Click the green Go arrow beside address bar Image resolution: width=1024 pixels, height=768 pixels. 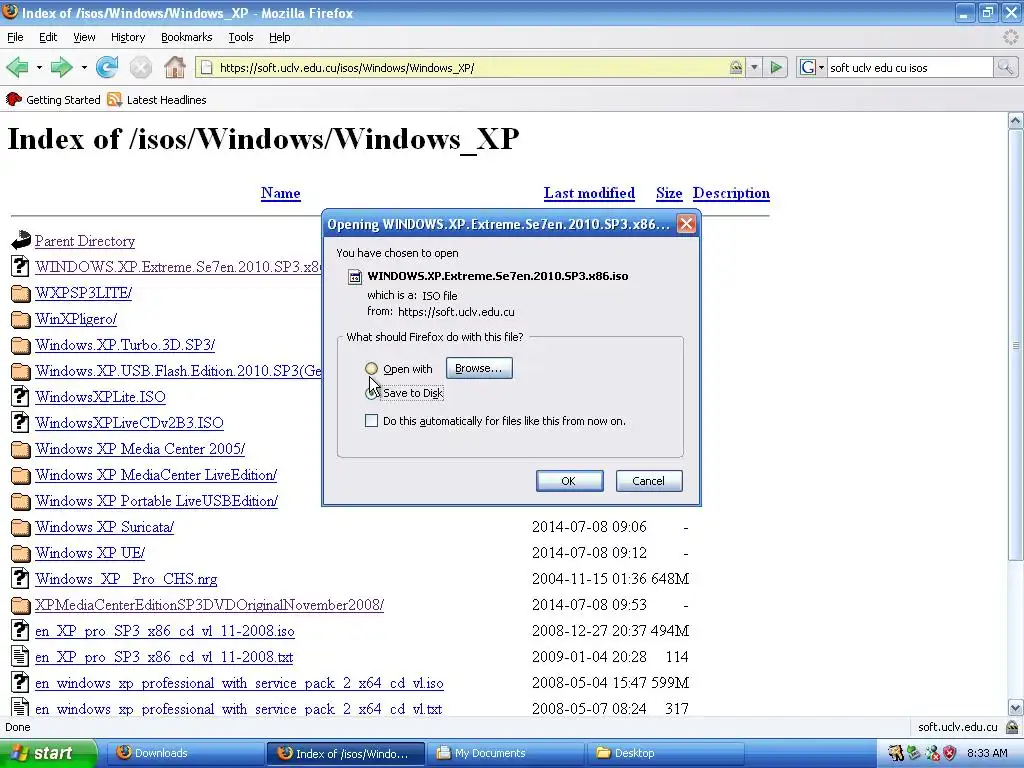click(x=776, y=67)
